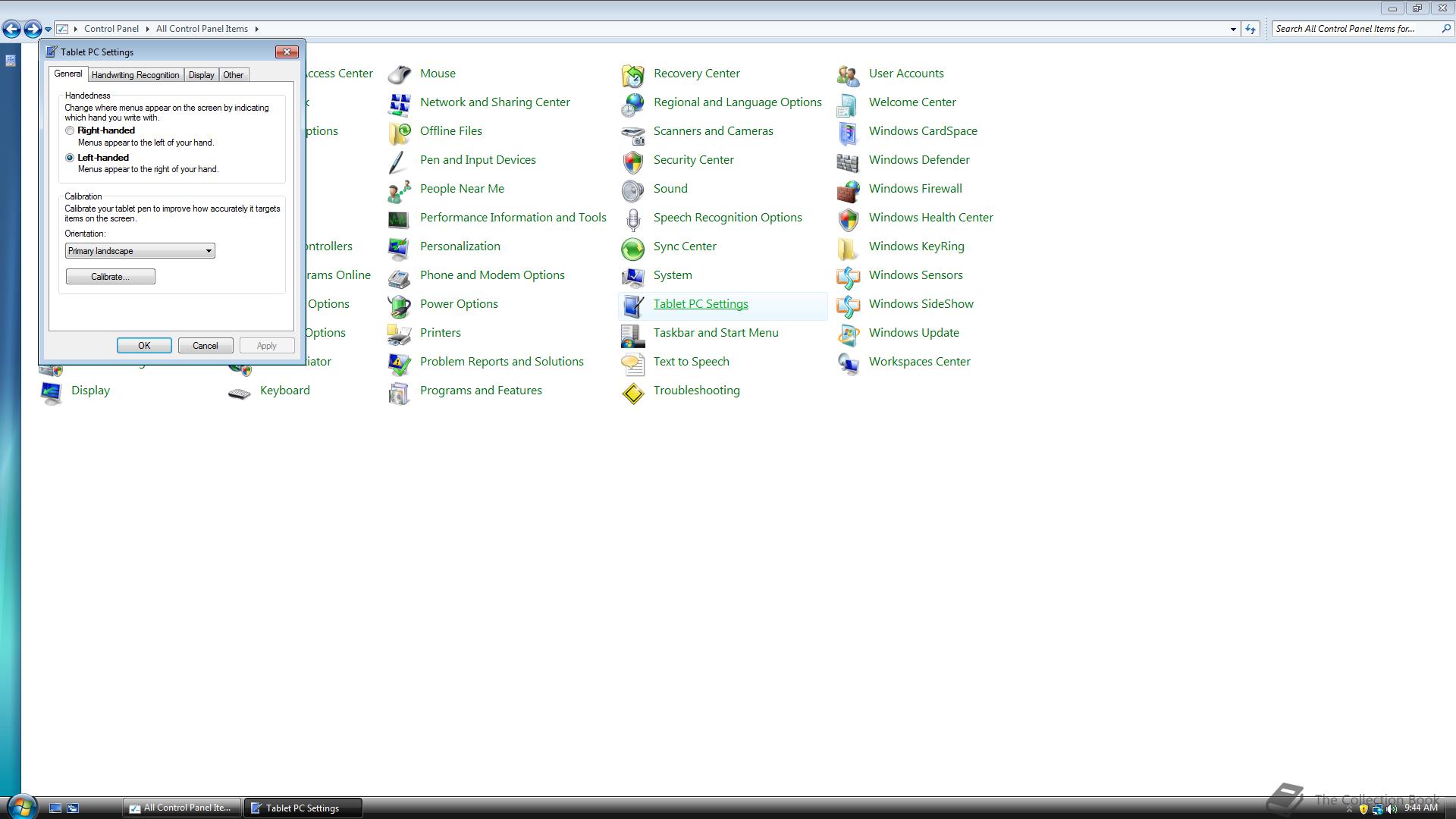This screenshot has width=1456, height=819.
Task: Open the Windows Health Center link
Action: click(x=931, y=218)
